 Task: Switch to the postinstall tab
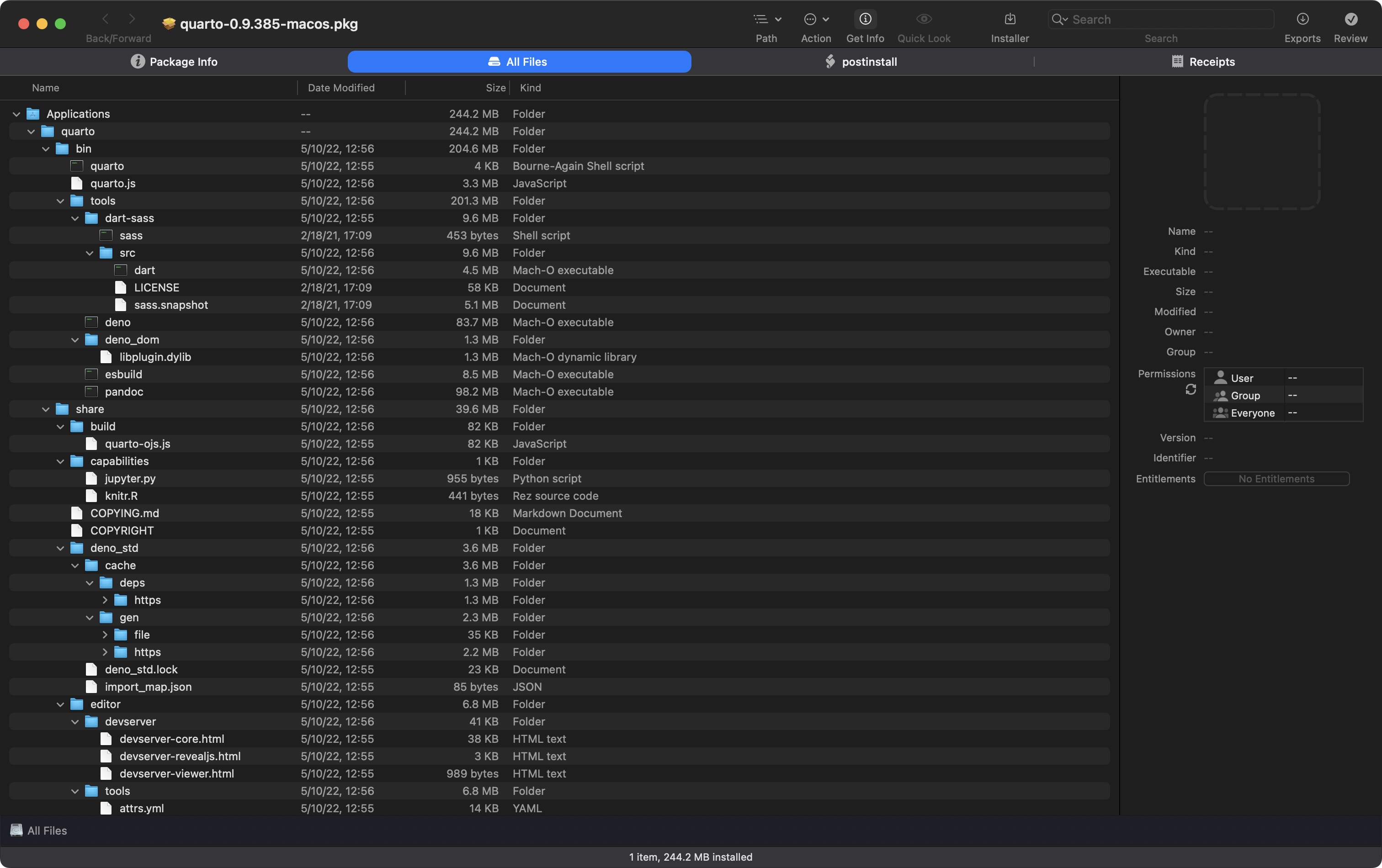click(x=861, y=62)
